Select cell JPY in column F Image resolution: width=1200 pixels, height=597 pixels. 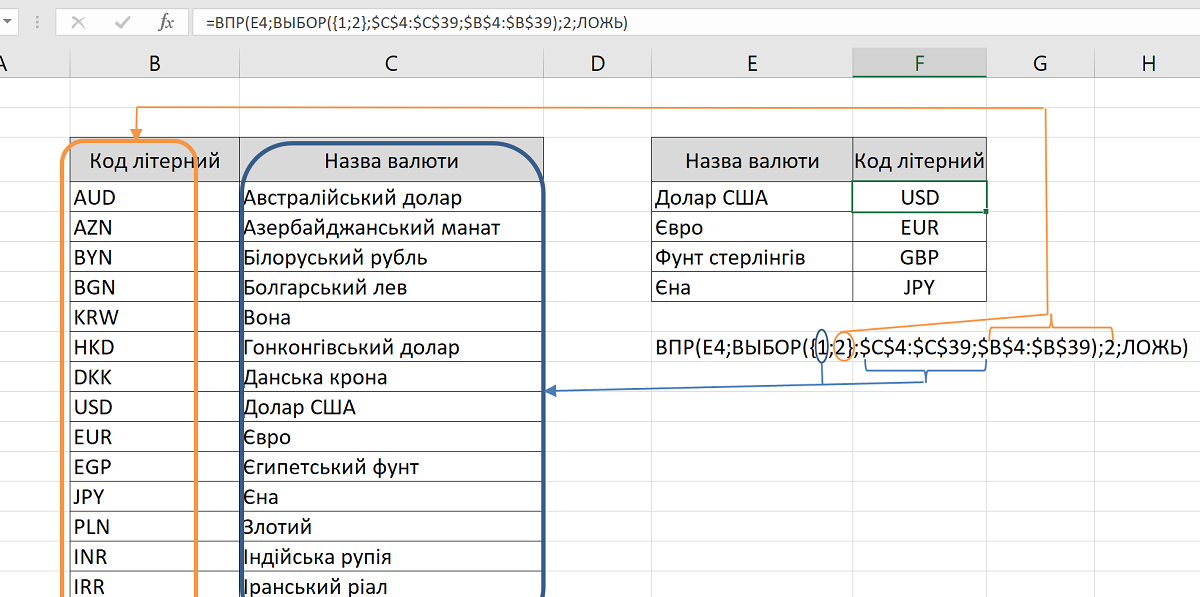click(x=919, y=287)
